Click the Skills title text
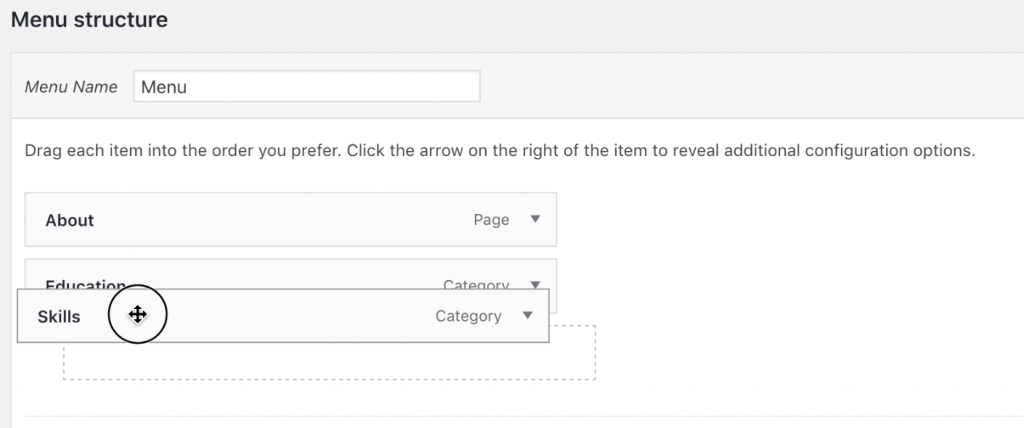The width and height of the screenshot is (1024, 428). coord(59,317)
